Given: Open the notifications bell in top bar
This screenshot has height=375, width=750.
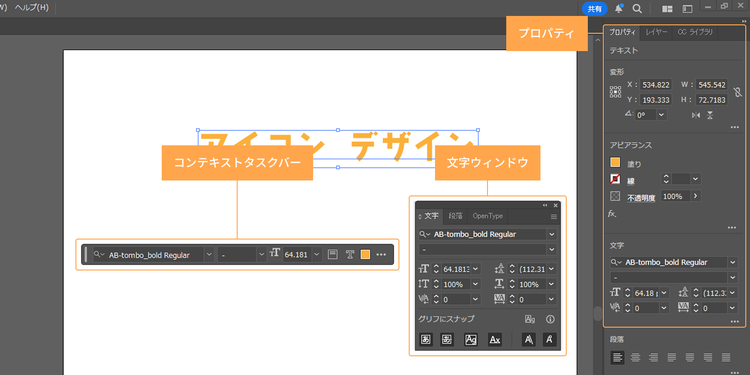Looking at the screenshot, I should click(619, 8).
